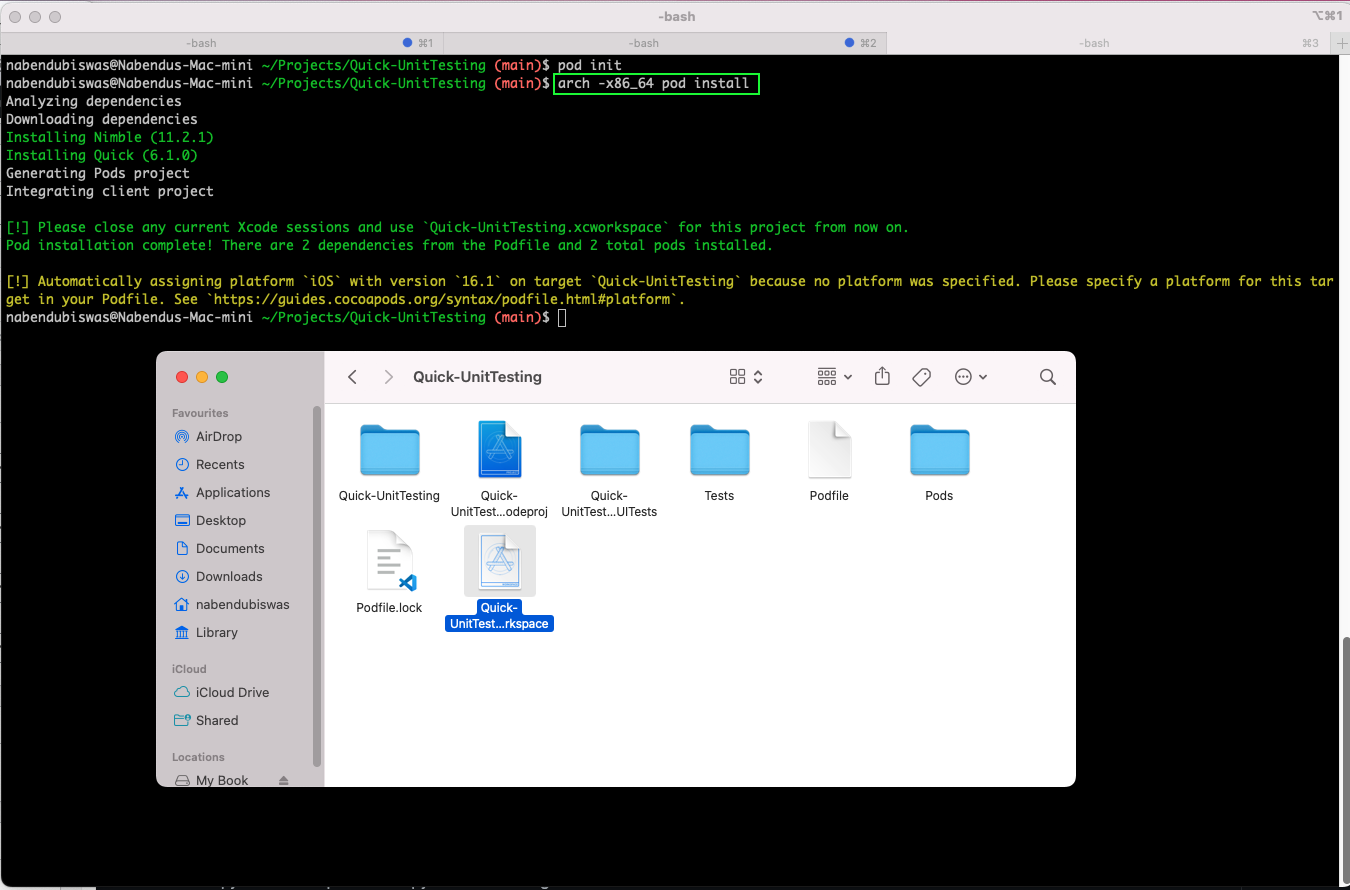Select the Podfile.lock file

389,561
